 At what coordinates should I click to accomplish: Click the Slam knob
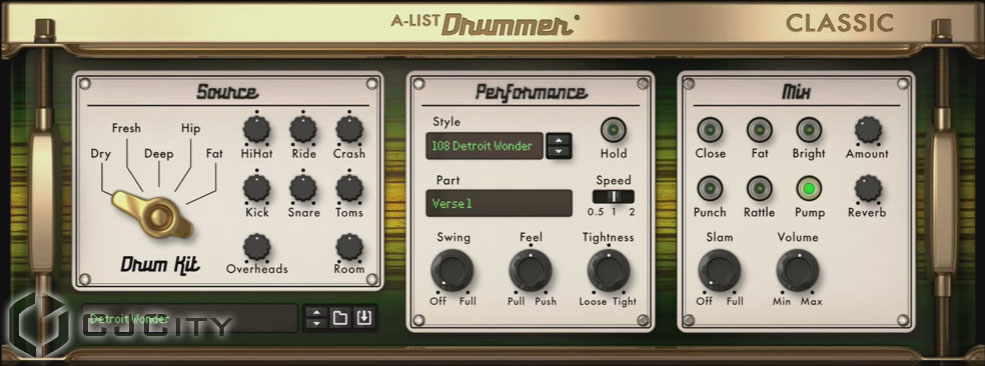719,271
